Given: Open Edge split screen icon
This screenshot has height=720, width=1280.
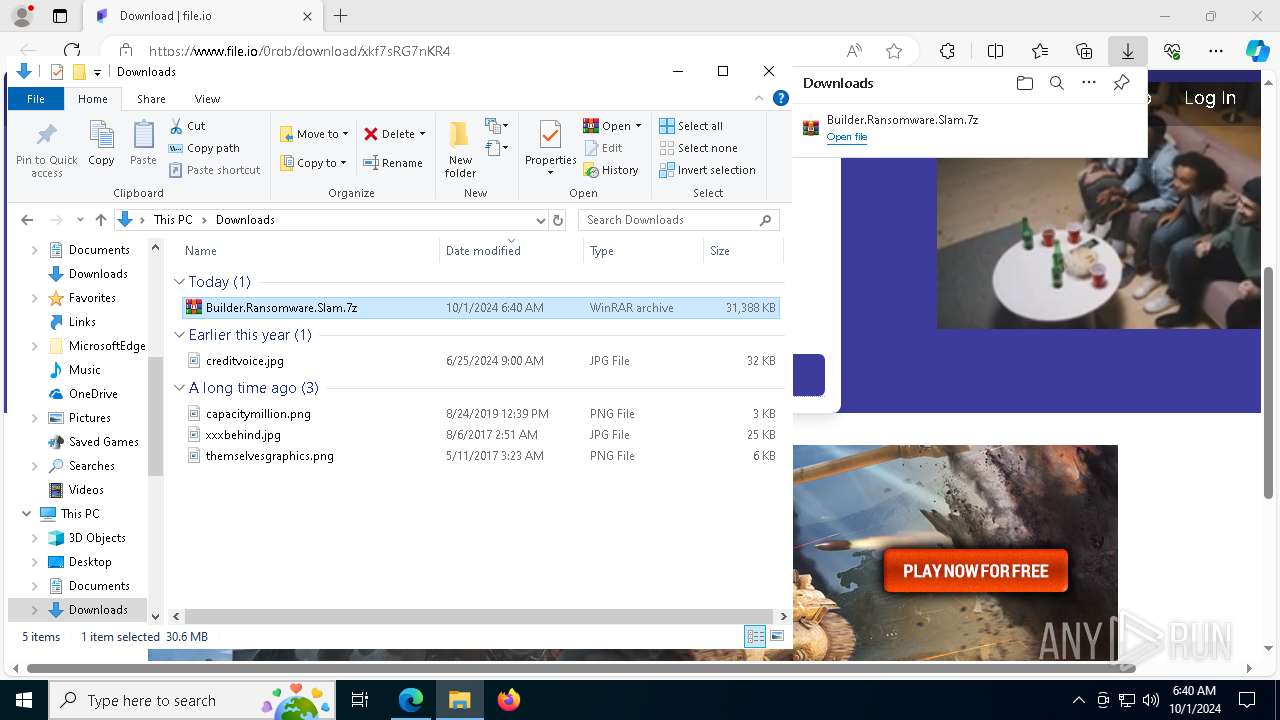Looking at the screenshot, I should pos(995,51).
